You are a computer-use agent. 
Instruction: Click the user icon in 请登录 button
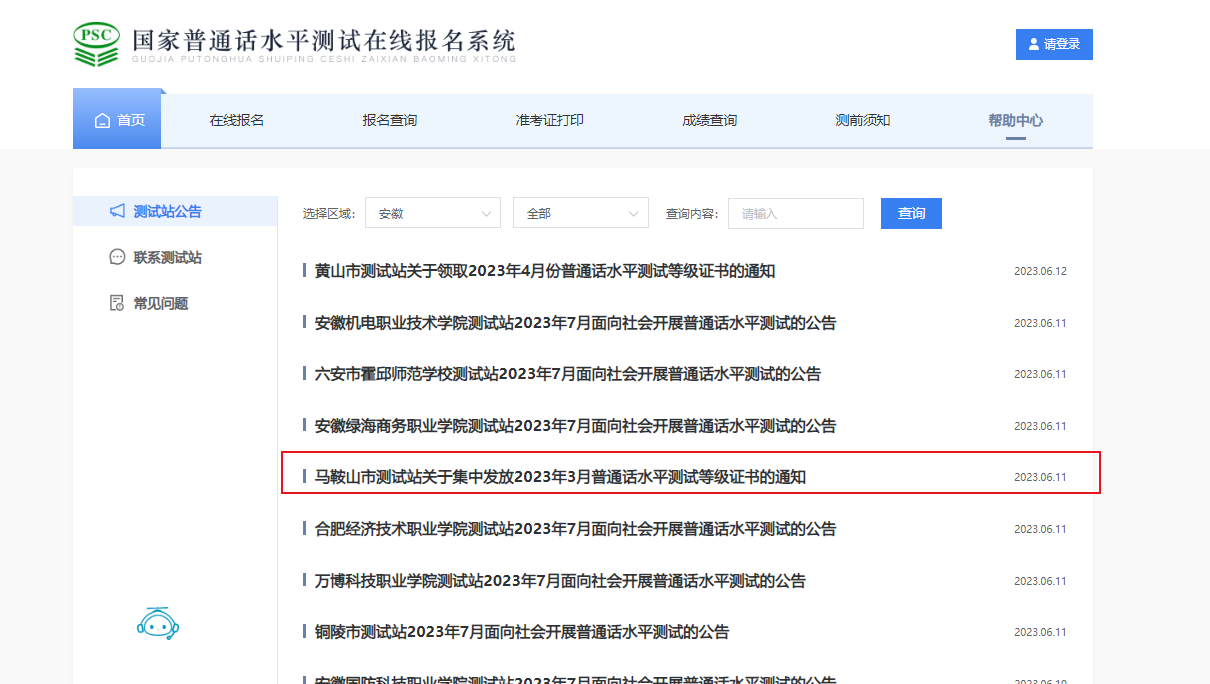click(1033, 45)
